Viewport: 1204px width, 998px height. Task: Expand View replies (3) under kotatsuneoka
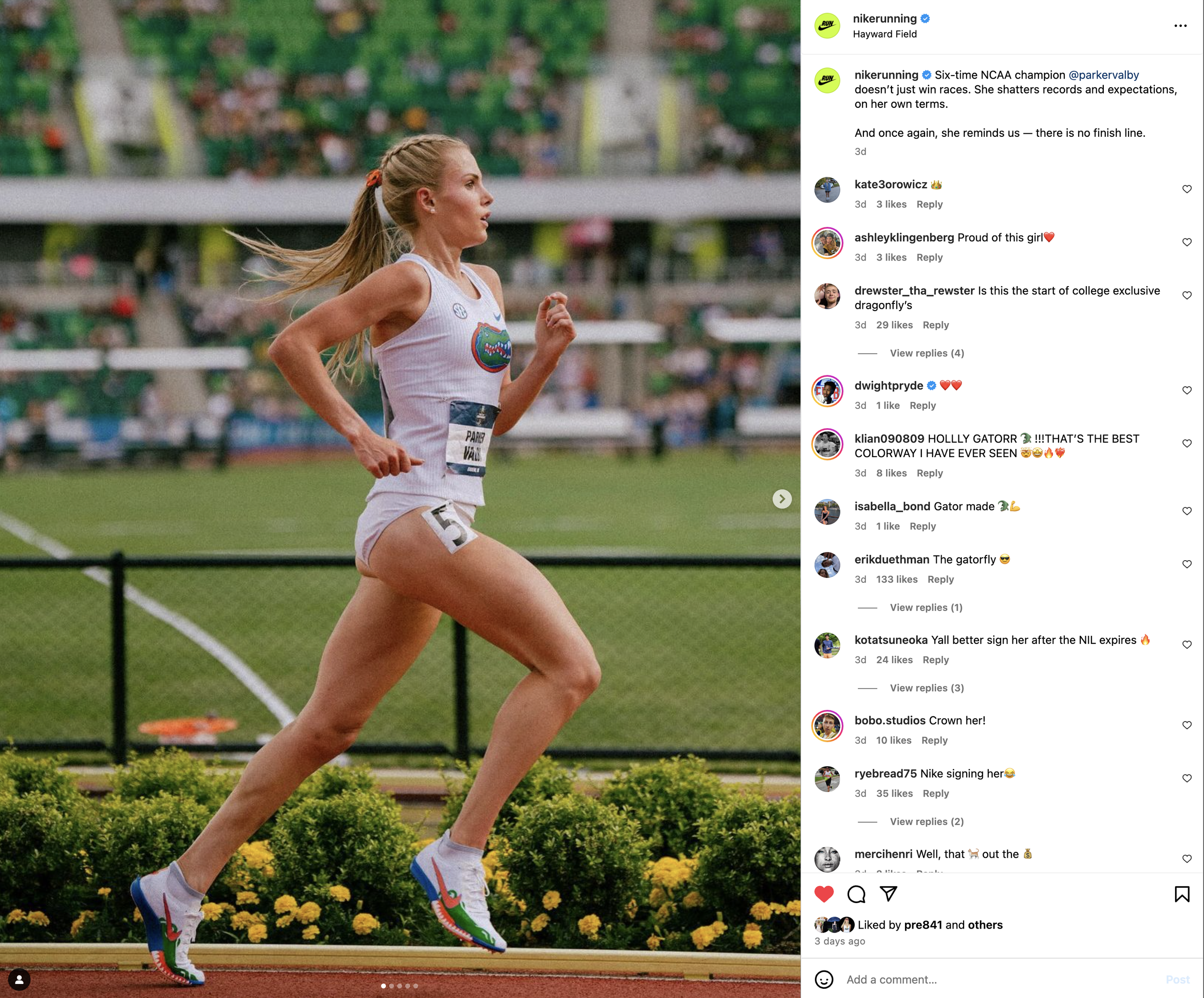pos(927,688)
